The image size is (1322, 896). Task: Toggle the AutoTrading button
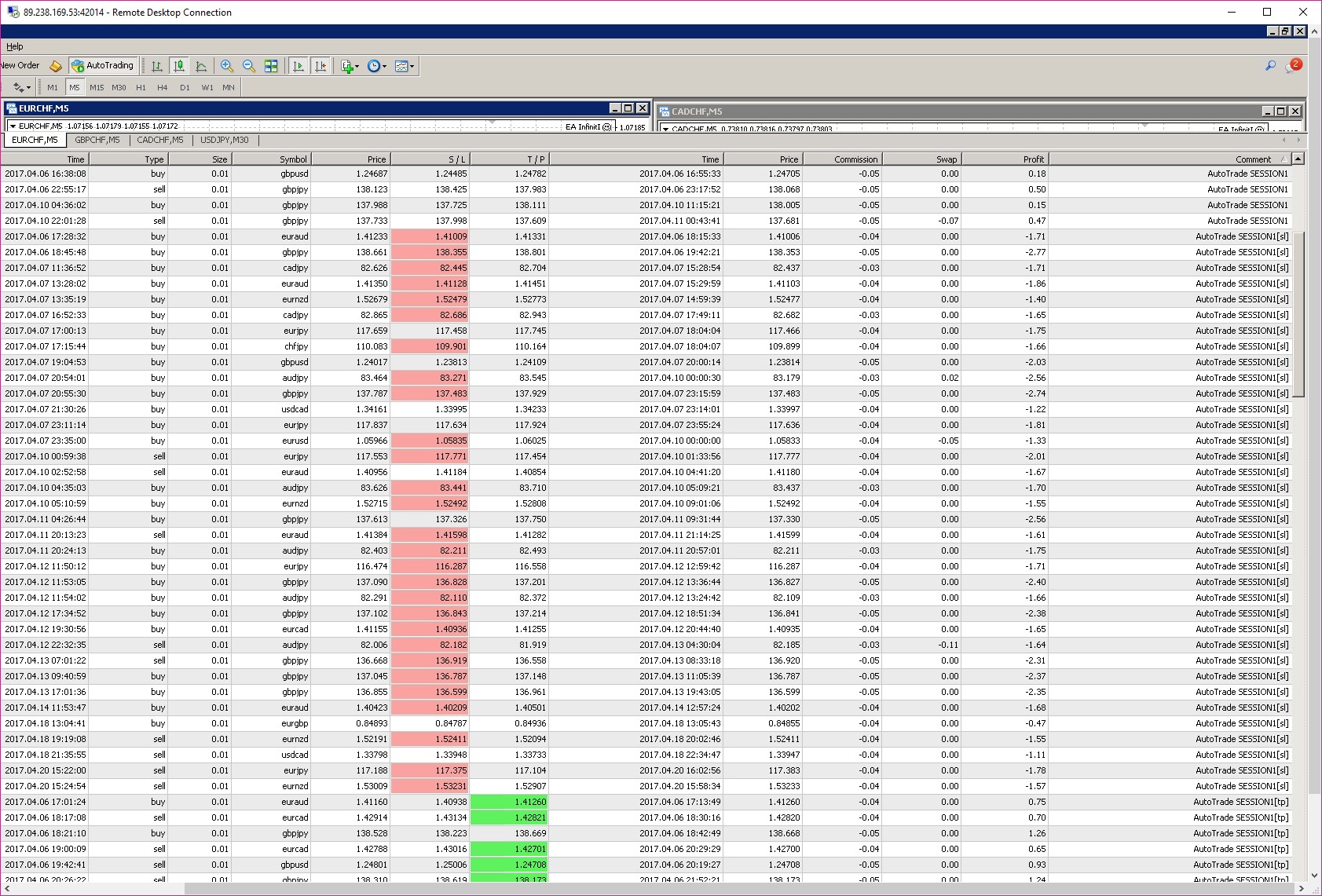103,66
